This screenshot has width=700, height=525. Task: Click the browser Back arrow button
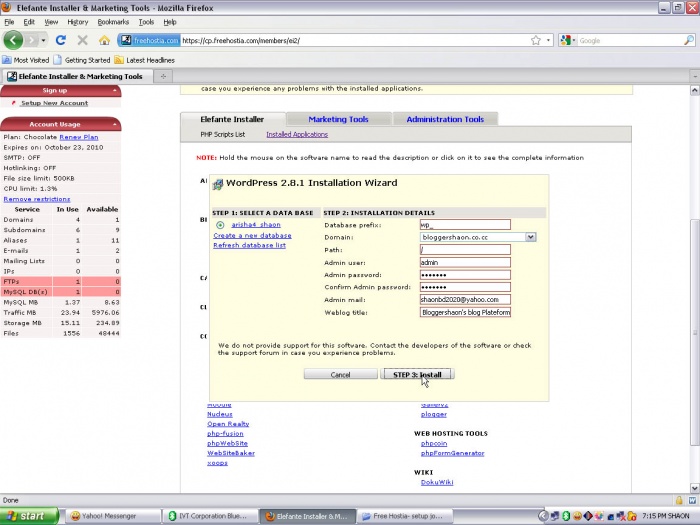[13, 40]
